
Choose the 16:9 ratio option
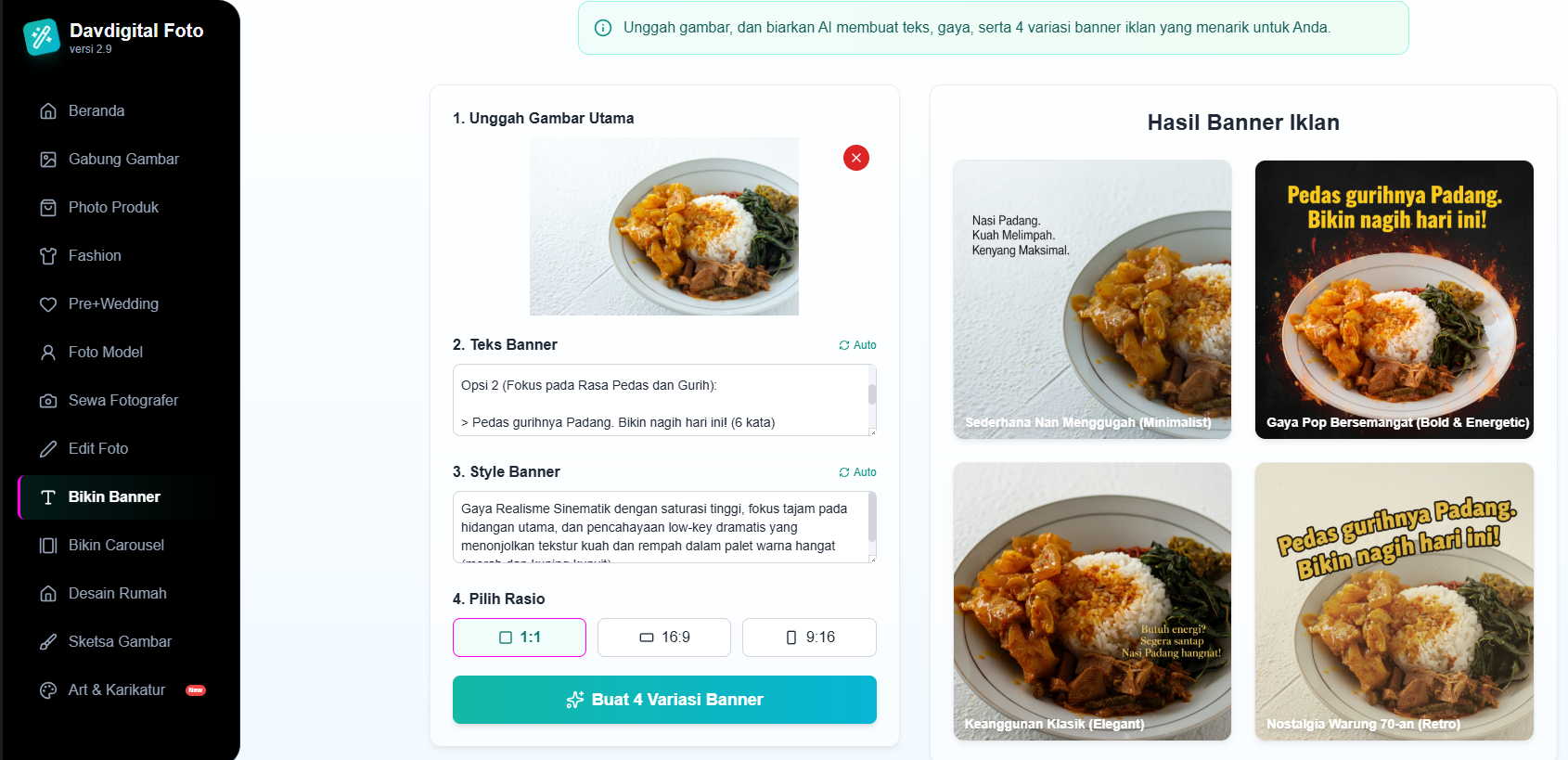coord(664,638)
